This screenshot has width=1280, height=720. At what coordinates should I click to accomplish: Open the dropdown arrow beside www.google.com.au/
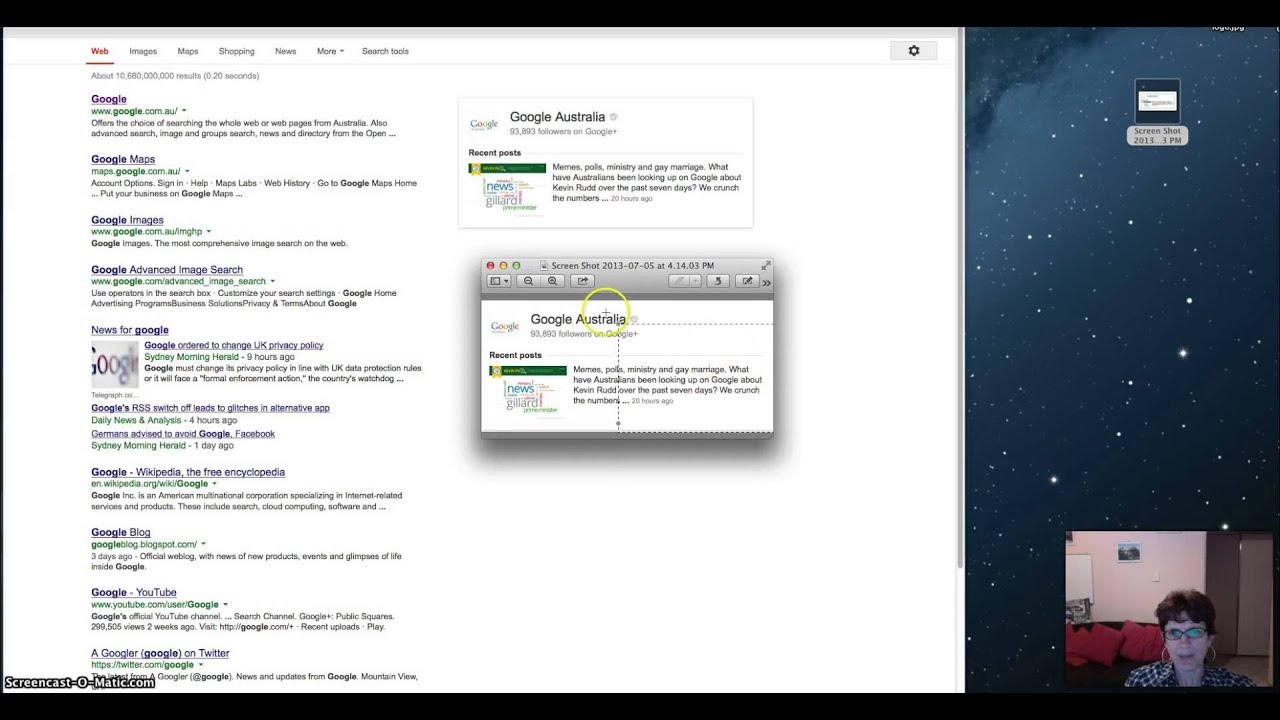pyautogui.click(x=184, y=111)
